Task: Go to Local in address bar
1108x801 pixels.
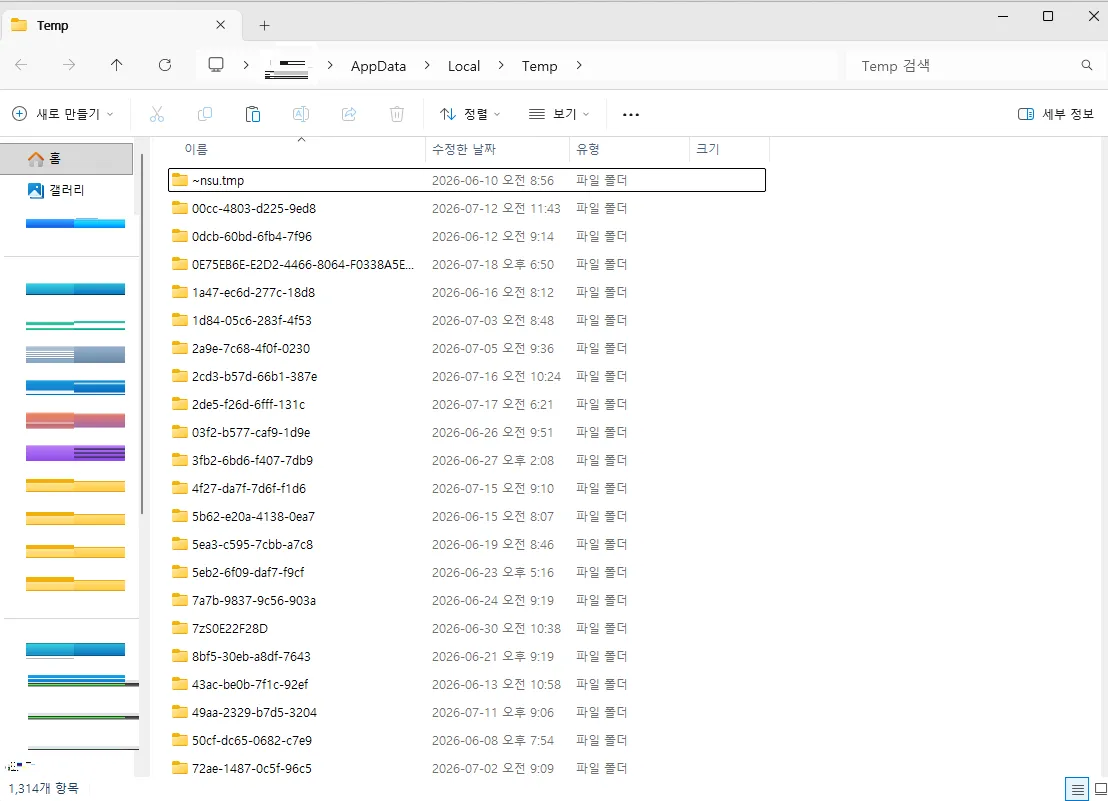Action: pos(464,66)
